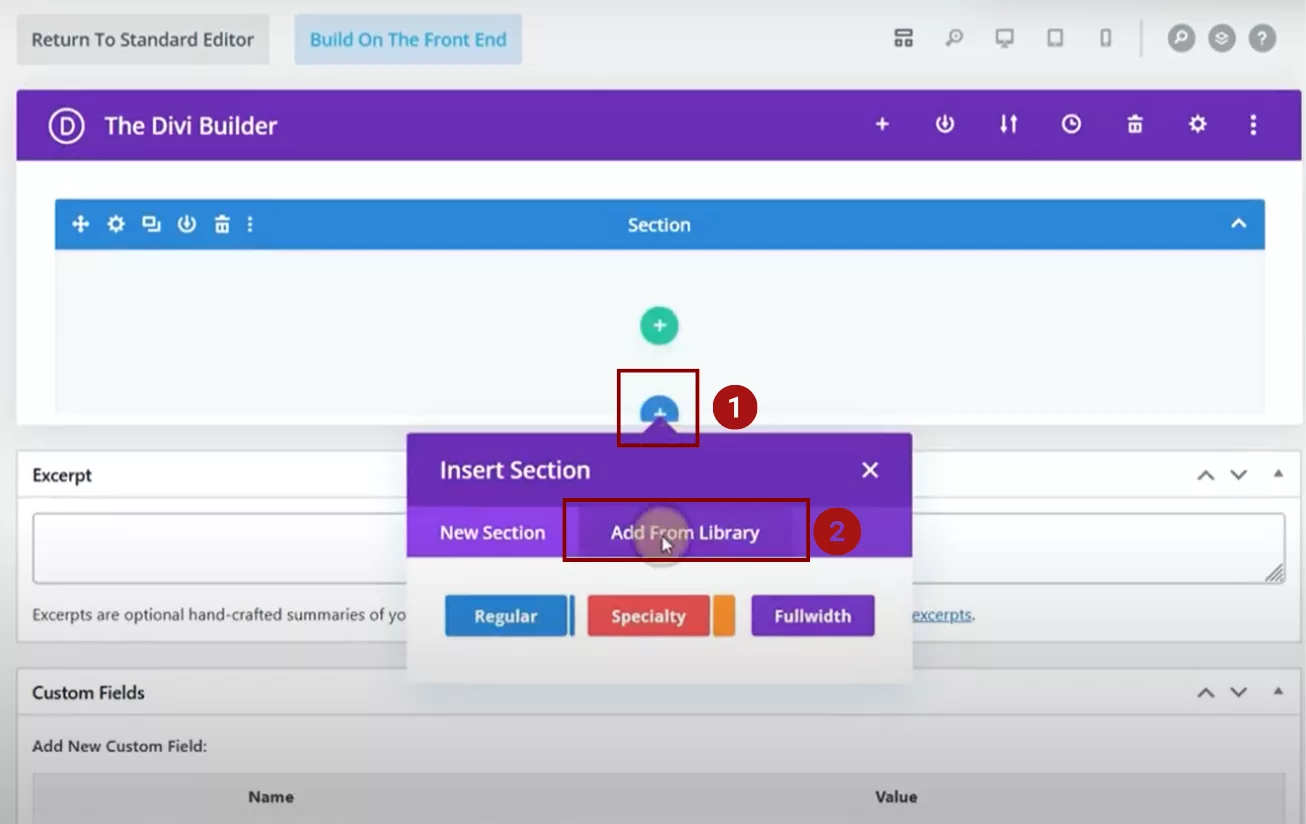
Task: Click the green add row plus button
Action: (x=659, y=325)
